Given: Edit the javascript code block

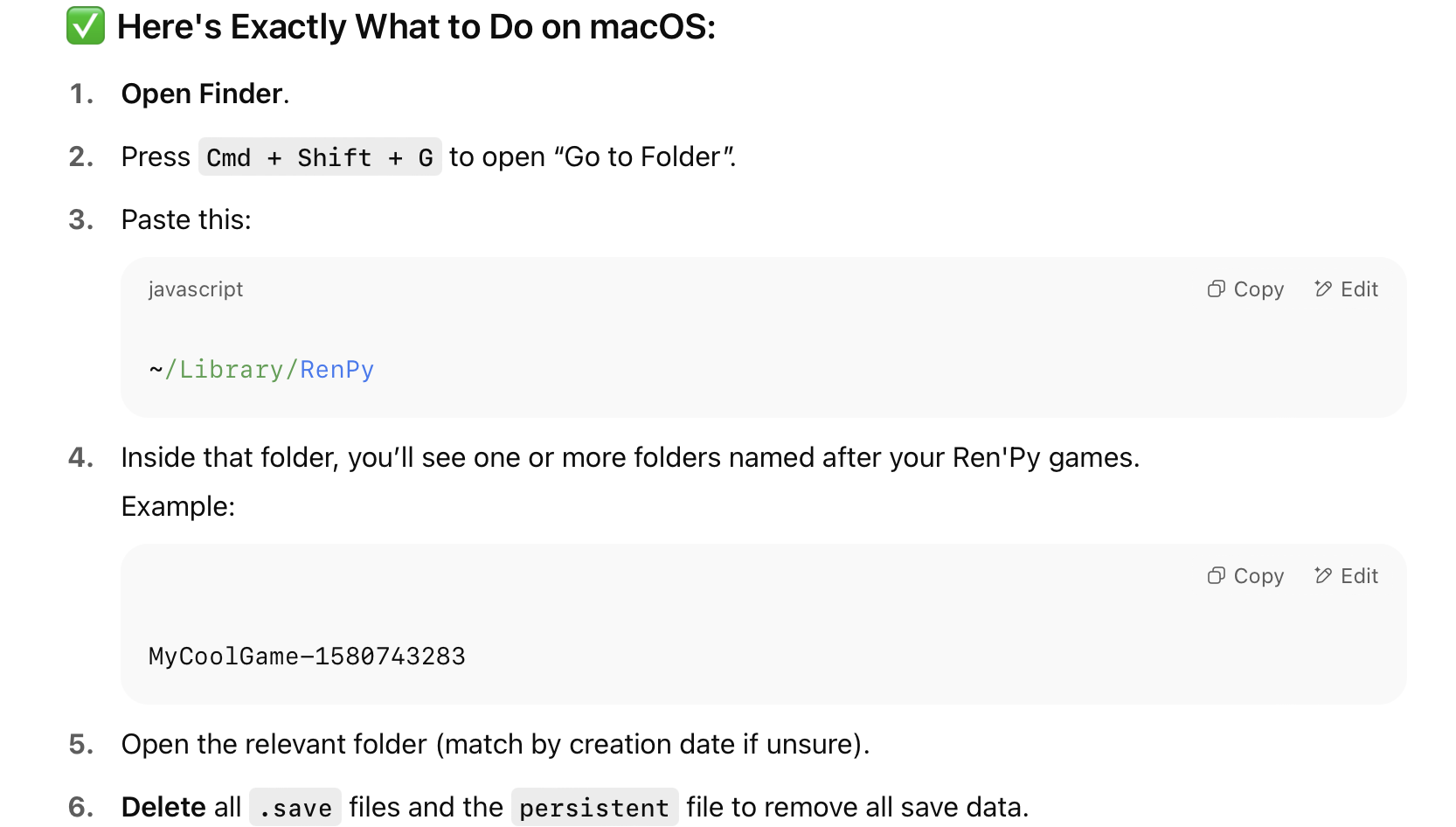Looking at the screenshot, I should tap(1346, 289).
